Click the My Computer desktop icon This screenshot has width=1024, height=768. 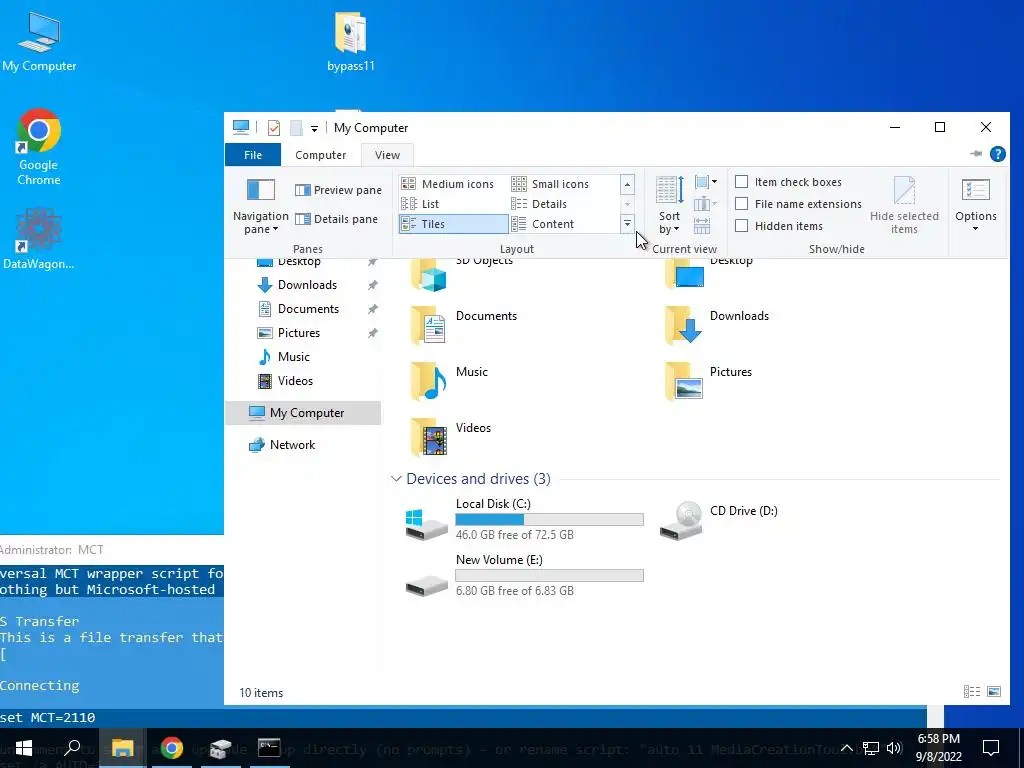click(39, 42)
